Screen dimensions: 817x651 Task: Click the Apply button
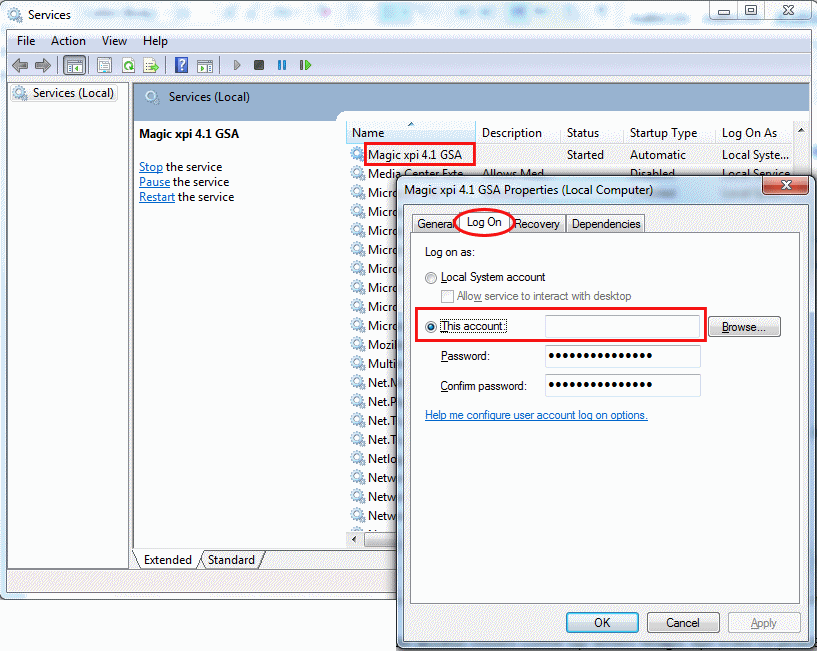(x=764, y=623)
